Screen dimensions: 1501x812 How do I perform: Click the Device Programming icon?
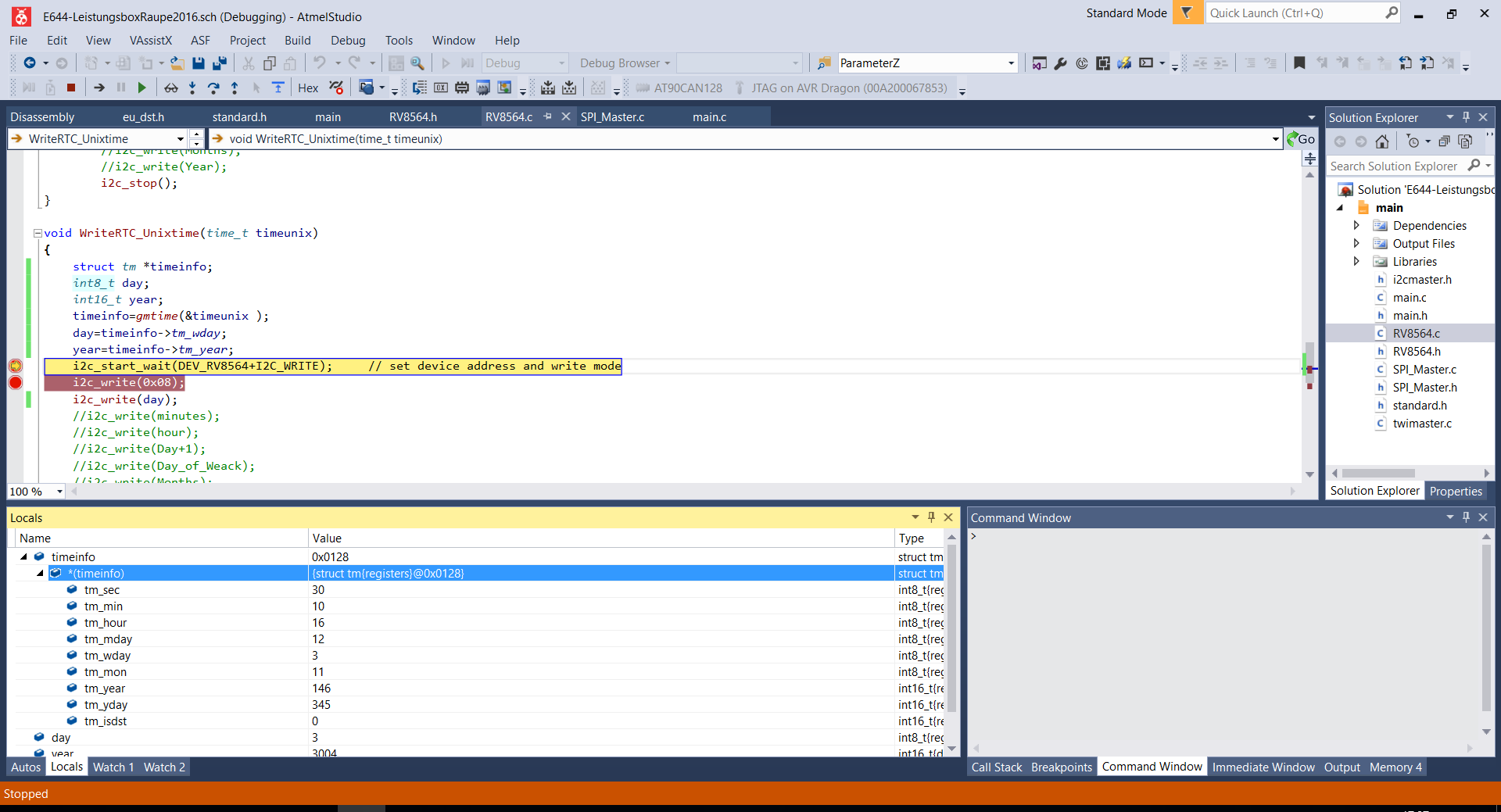pos(1124,63)
